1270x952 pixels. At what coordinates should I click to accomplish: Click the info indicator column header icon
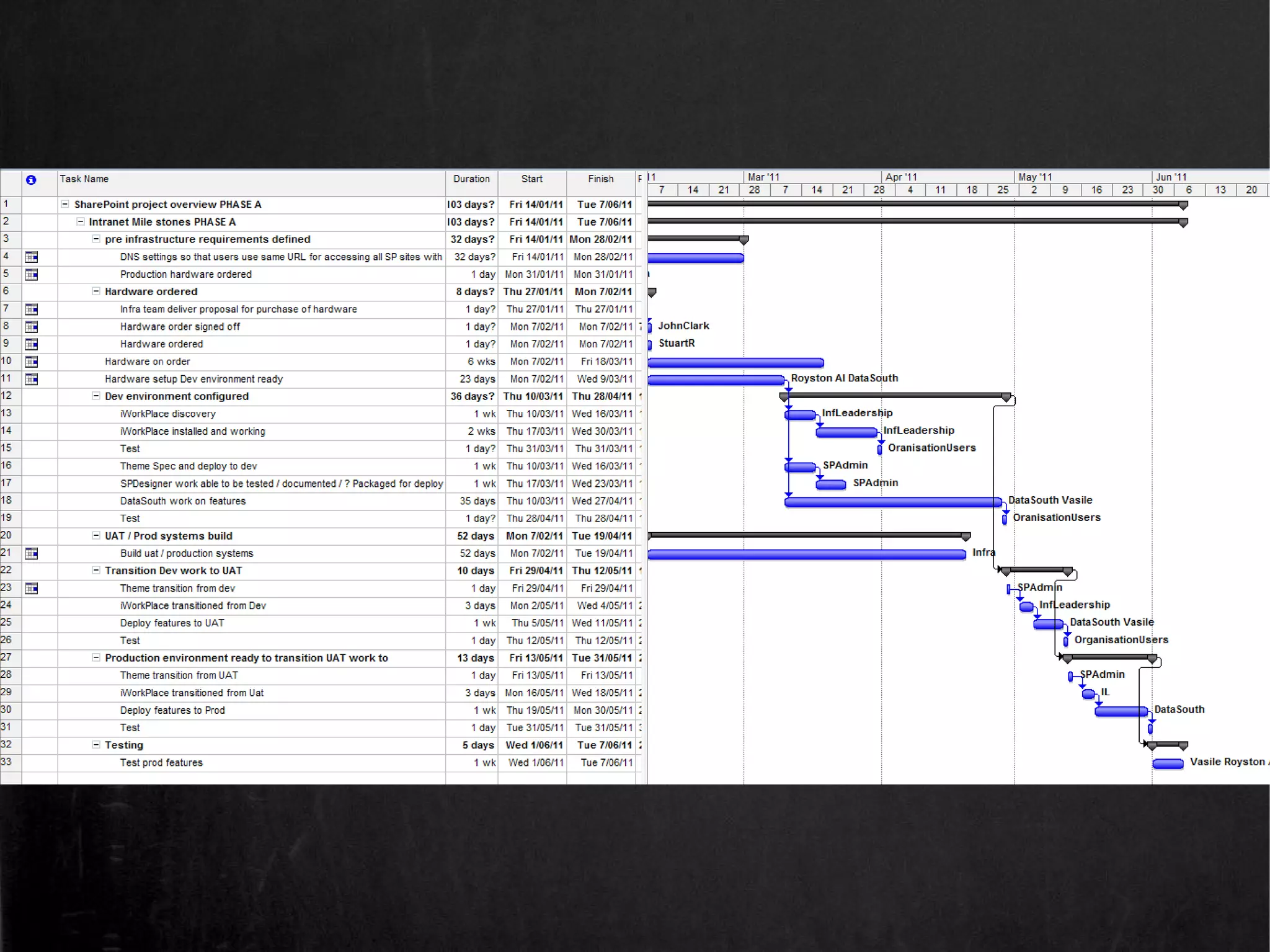[31, 180]
